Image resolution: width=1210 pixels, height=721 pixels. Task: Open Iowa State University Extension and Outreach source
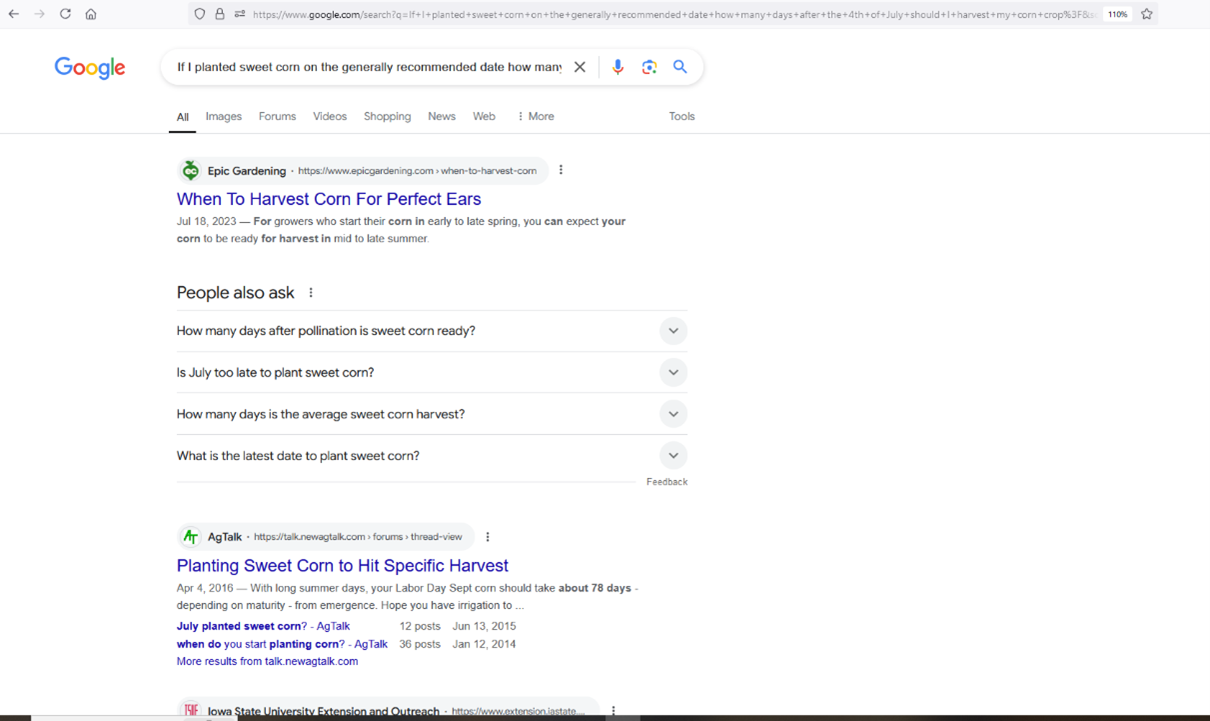pos(323,712)
